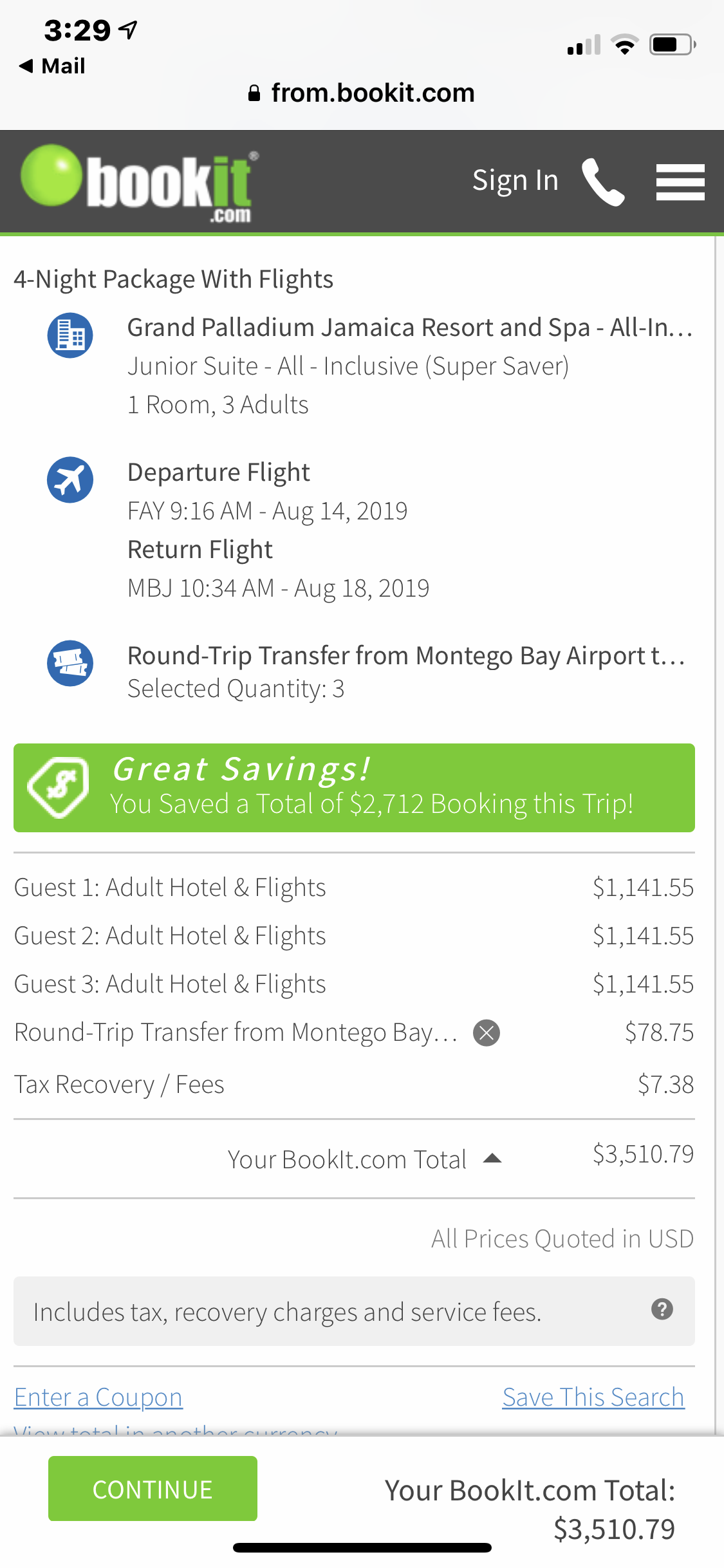Tap the BookIt.com logo
This screenshot has height=1568, width=724.
click(x=138, y=183)
